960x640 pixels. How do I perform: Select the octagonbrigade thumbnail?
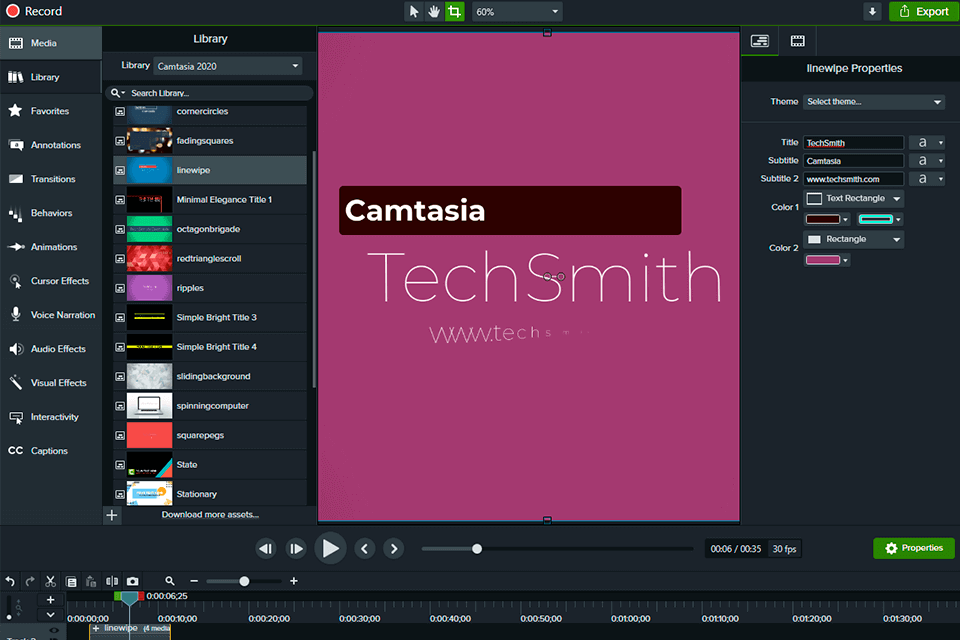[149, 229]
